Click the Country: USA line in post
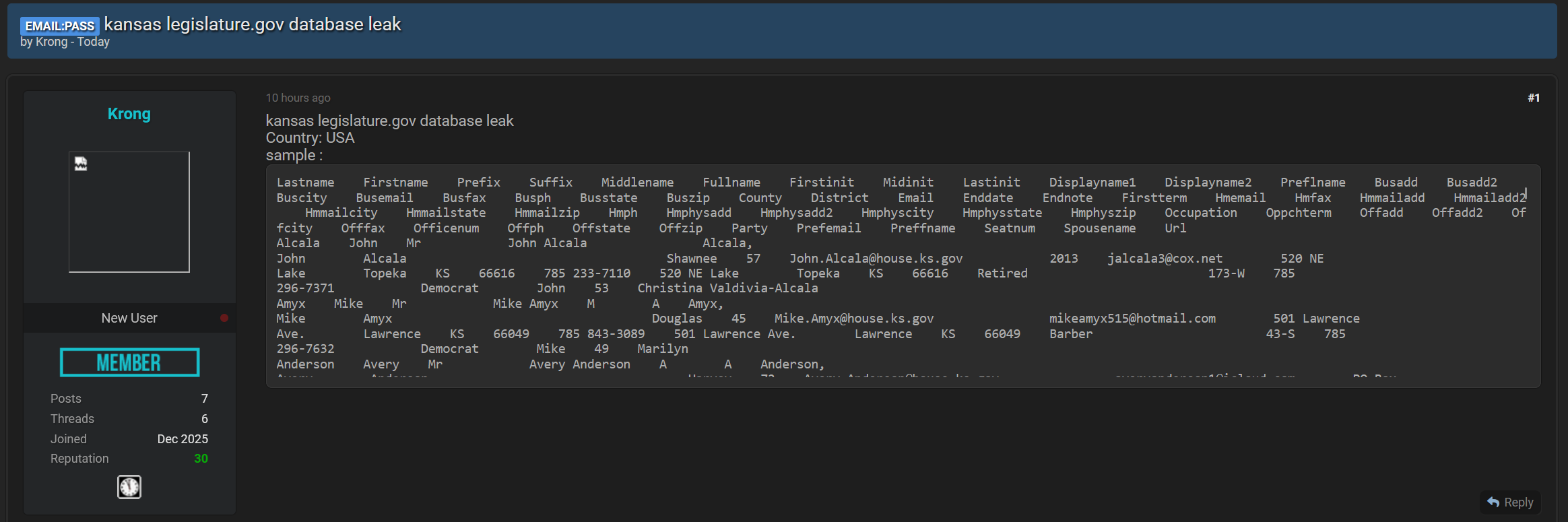This screenshot has width=1568, height=522. pyautogui.click(x=310, y=138)
